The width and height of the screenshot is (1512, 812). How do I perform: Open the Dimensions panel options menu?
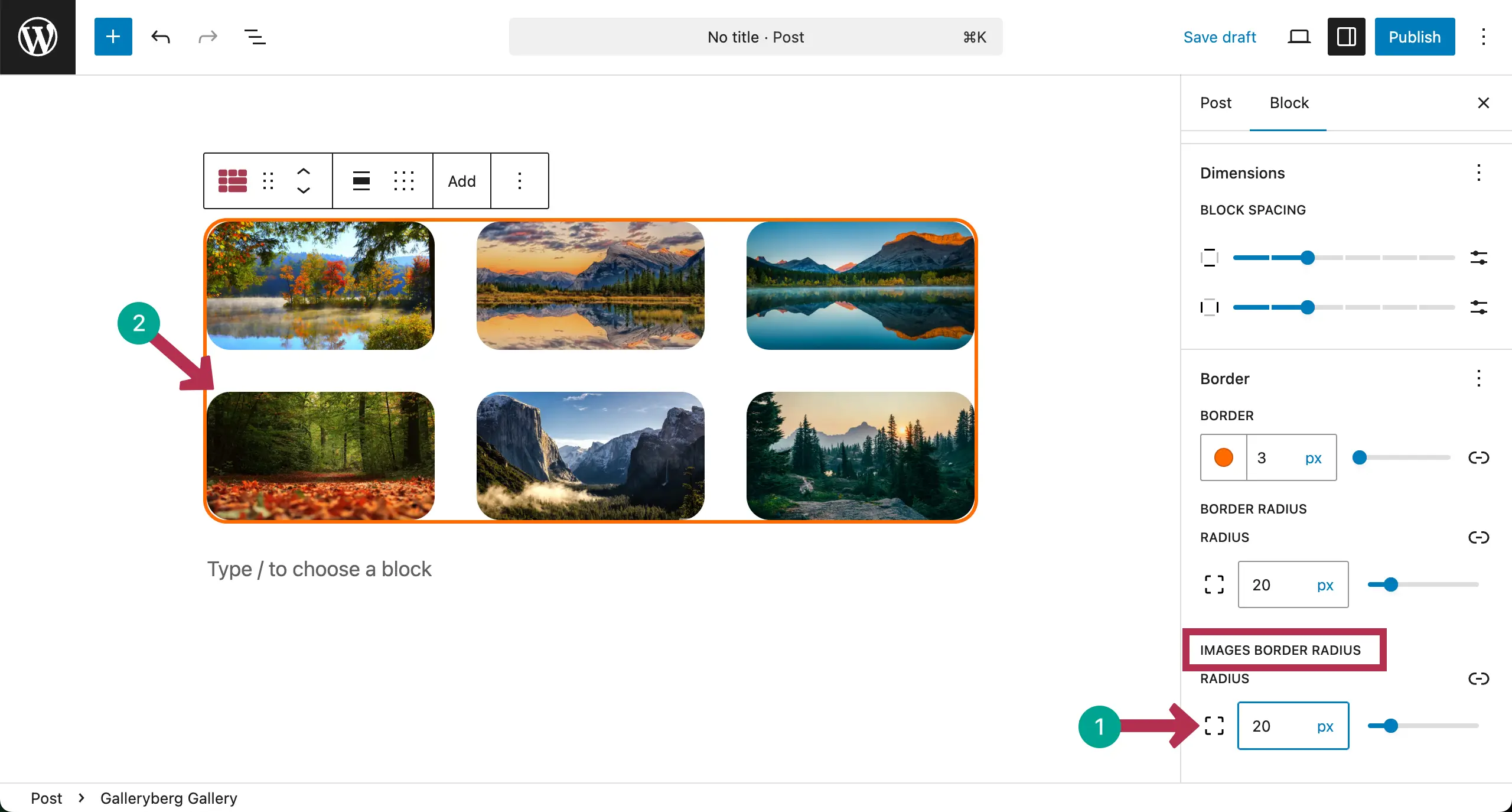click(1479, 173)
